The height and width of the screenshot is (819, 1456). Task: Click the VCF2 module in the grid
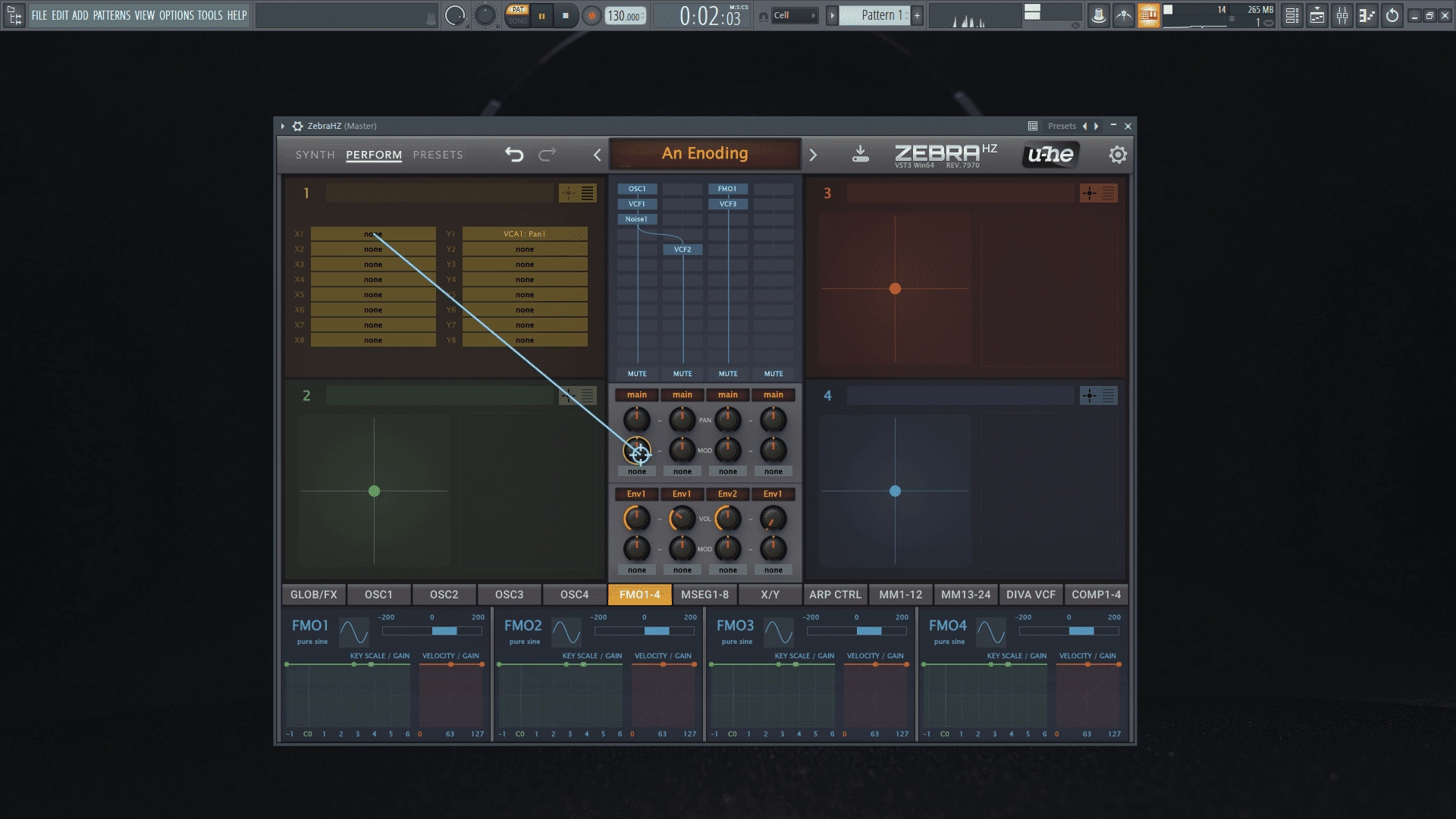click(x=682, y=249)
